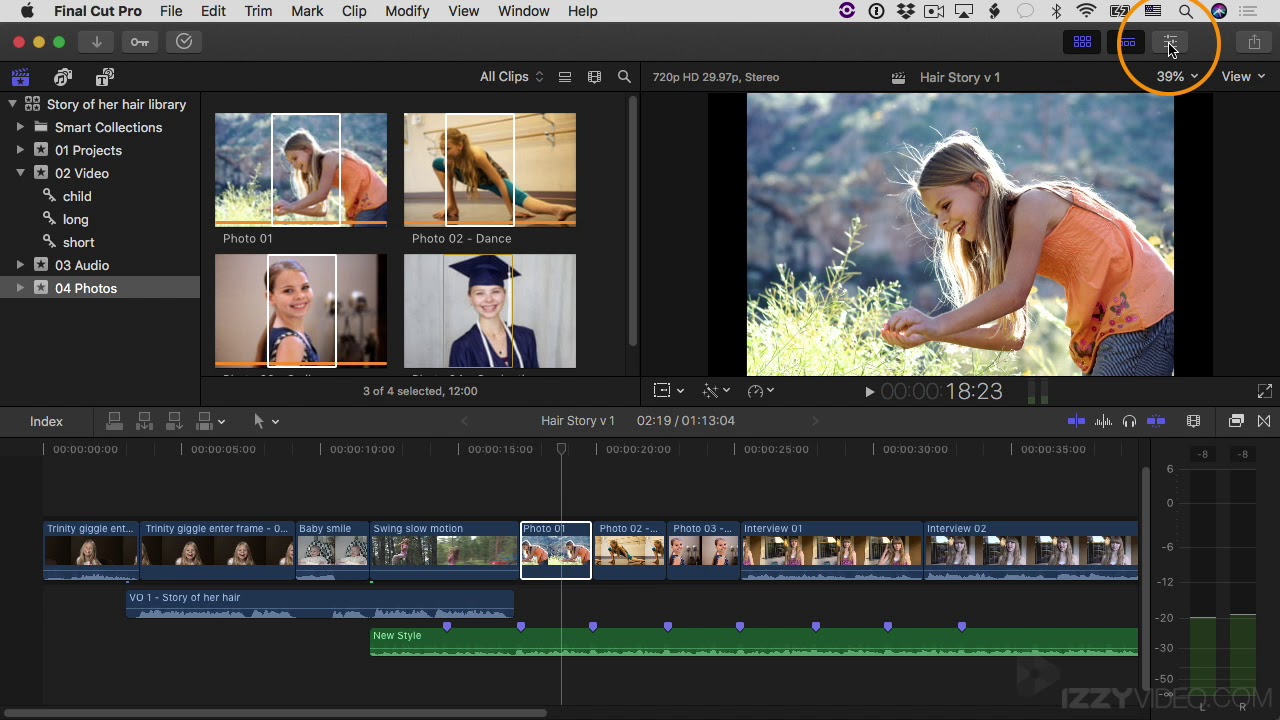The image size is (1280, 720).
Task: Click the Share export button
Action: pyautogui.click(x=1254, y=42)
